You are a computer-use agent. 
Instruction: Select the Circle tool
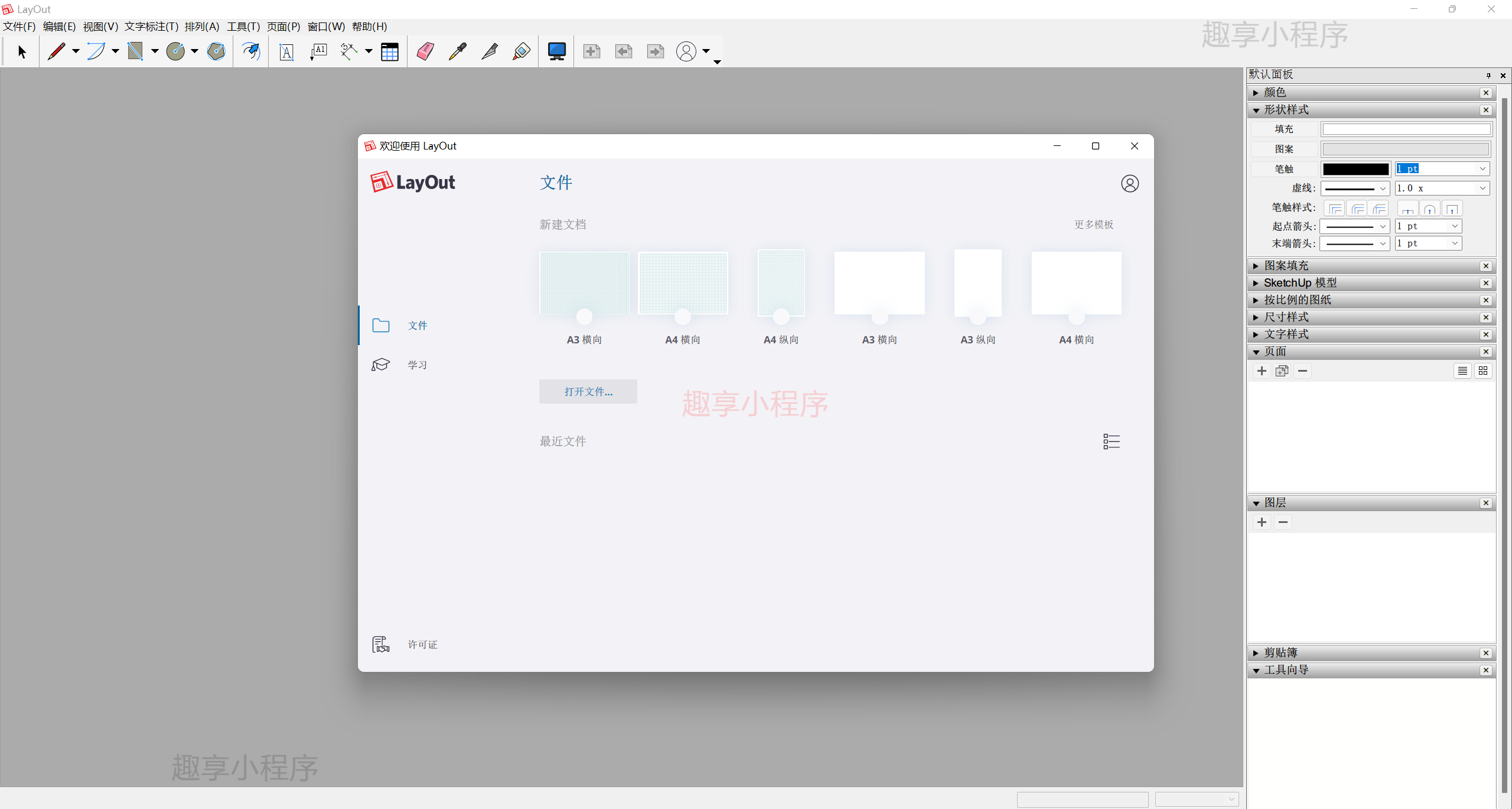coord(175,51)
